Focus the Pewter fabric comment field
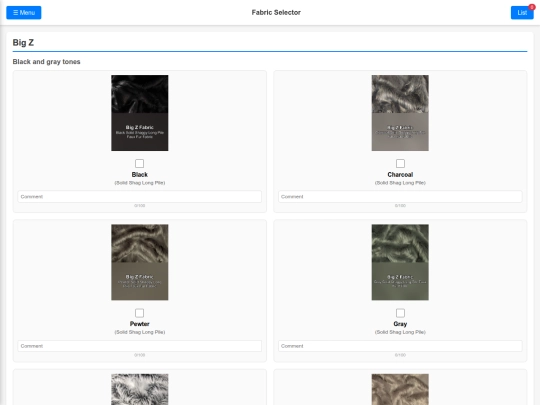The height and width of the screenshot is (405, 540). point(139,346)
